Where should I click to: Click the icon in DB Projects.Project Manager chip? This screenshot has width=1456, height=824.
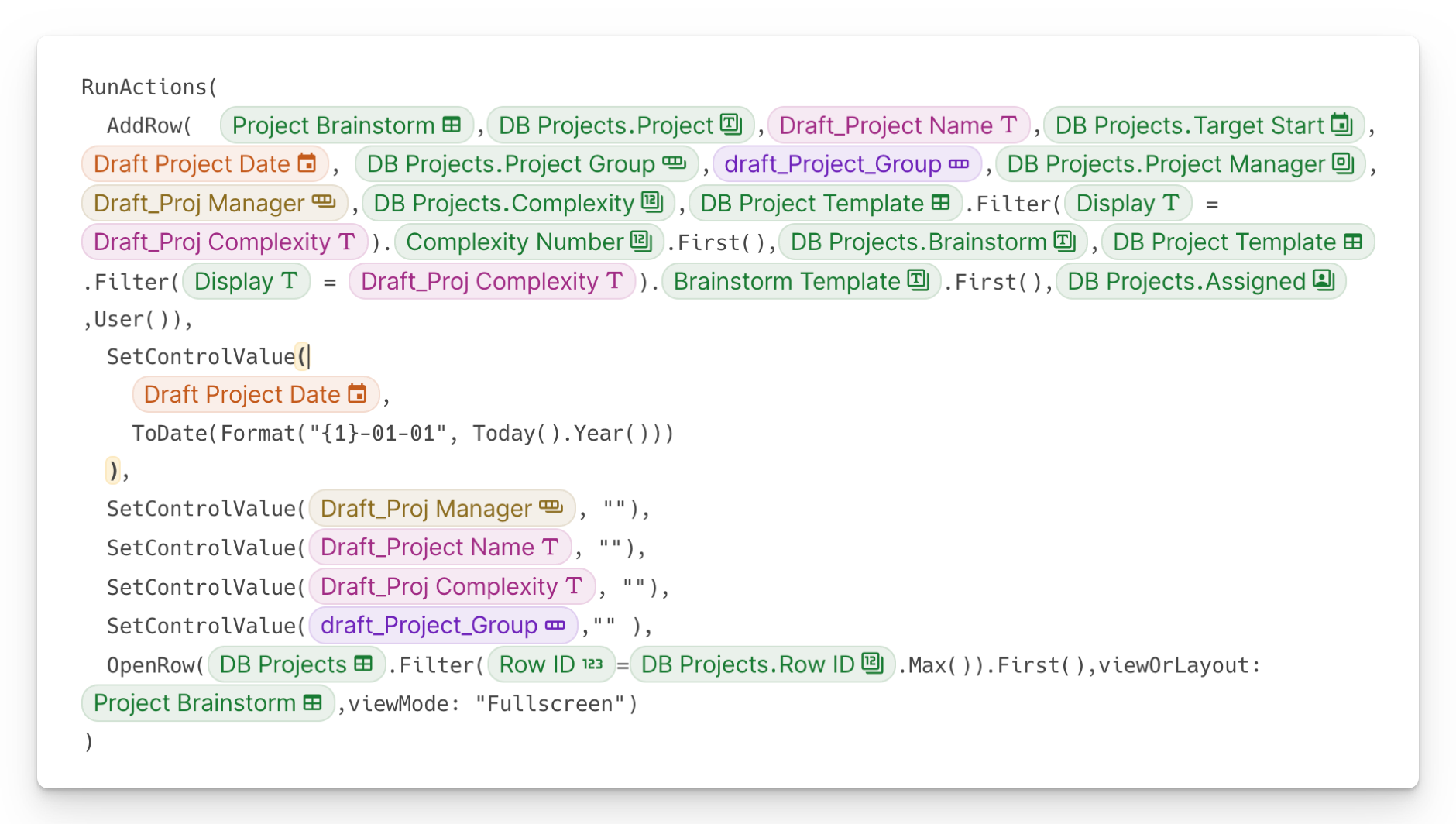point(1342,163)
